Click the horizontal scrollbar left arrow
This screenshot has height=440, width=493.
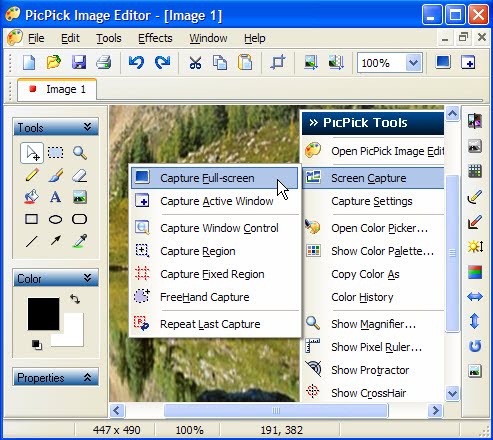[x=117, y=410]
